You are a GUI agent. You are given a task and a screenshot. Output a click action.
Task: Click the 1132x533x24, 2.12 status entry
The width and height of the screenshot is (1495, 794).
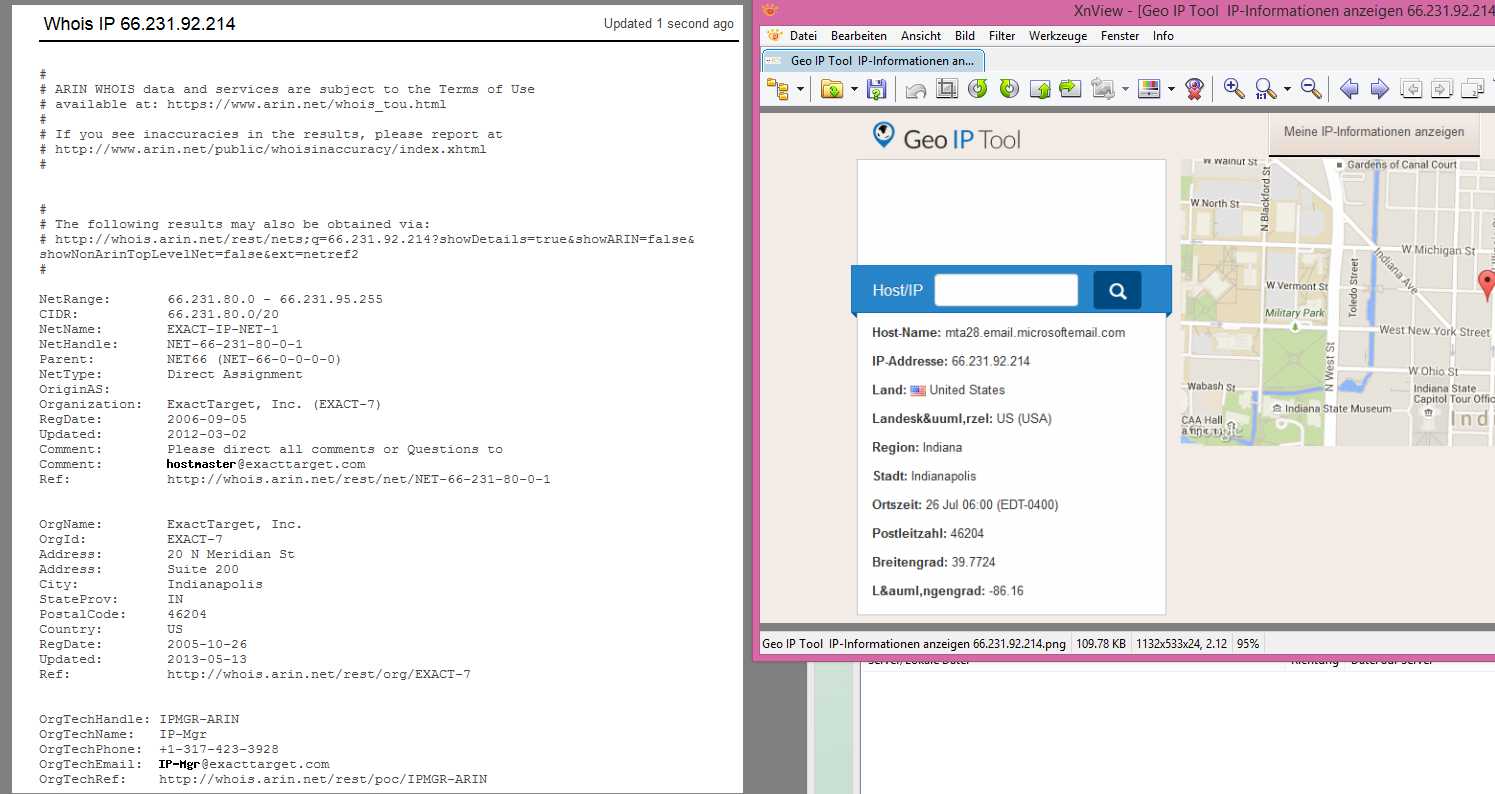[x=1182, y=644]
